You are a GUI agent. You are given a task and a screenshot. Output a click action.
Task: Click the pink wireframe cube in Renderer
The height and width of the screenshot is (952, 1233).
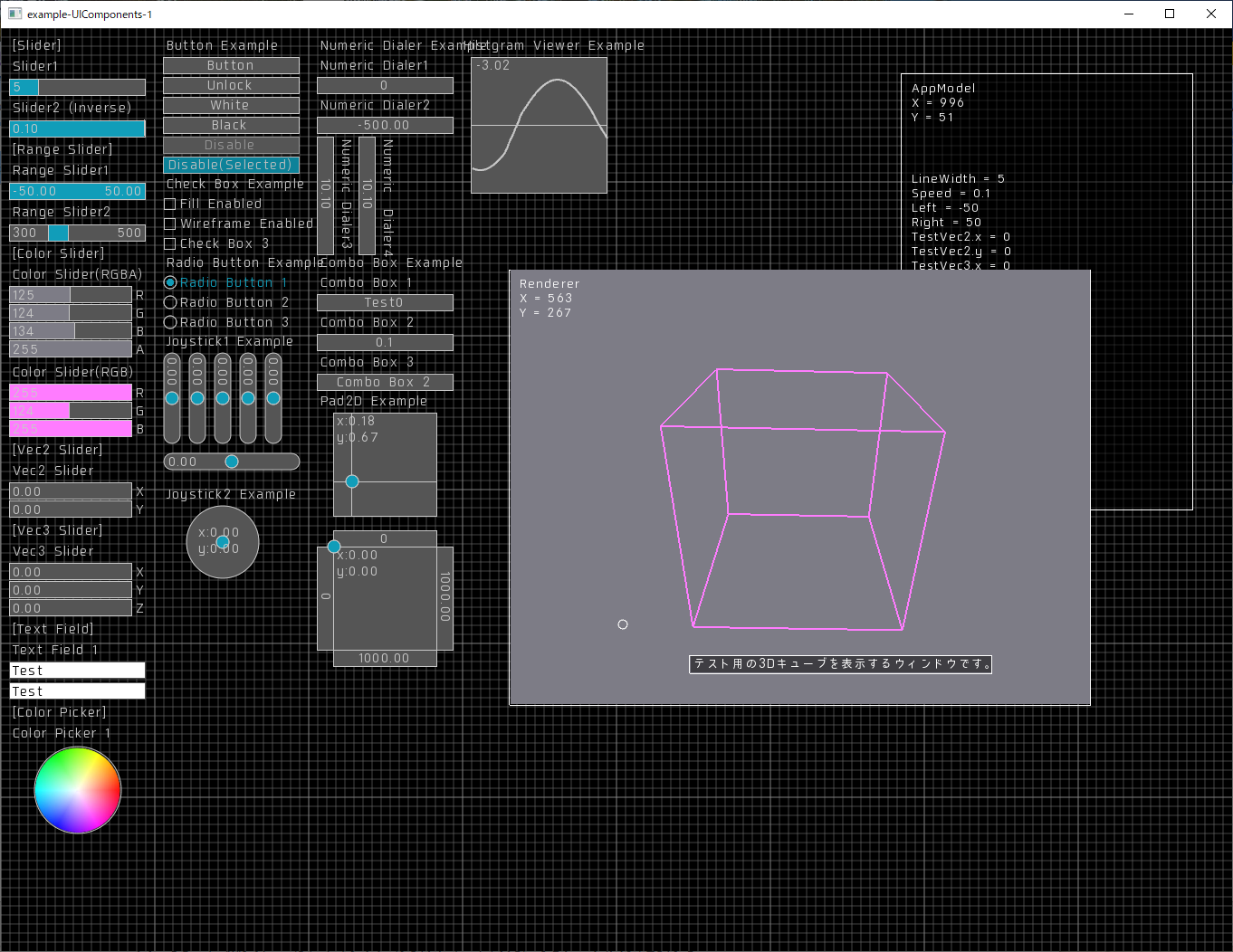coord(802,499)
